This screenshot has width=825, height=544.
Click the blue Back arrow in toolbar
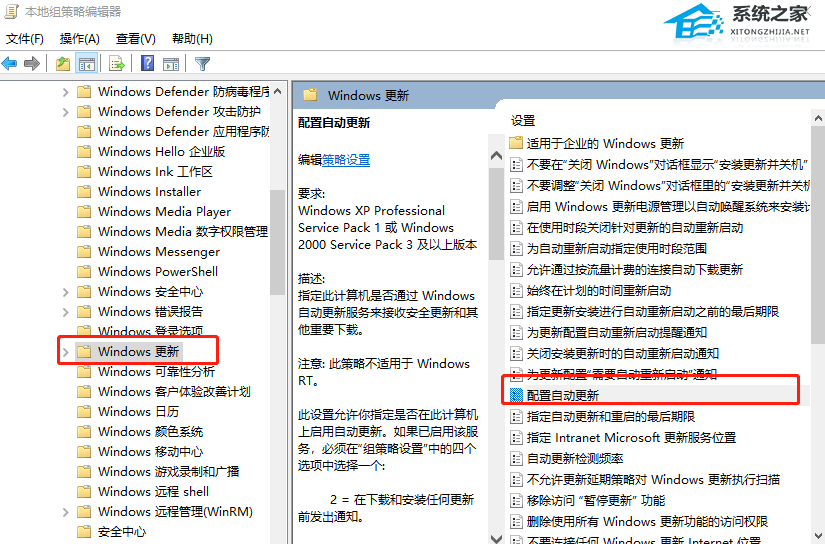click(10, 64)
